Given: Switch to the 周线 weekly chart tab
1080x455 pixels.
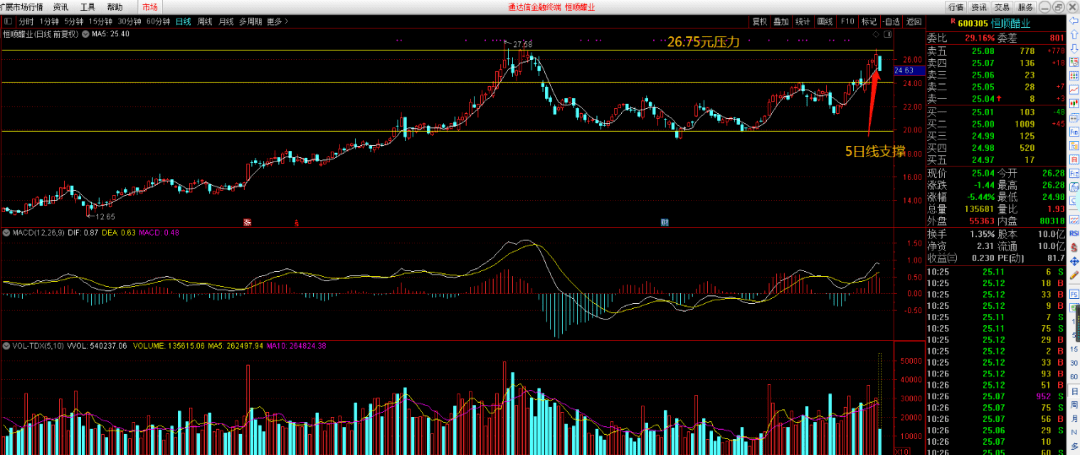Looking at the screenshot, I should tap(205, 20).
